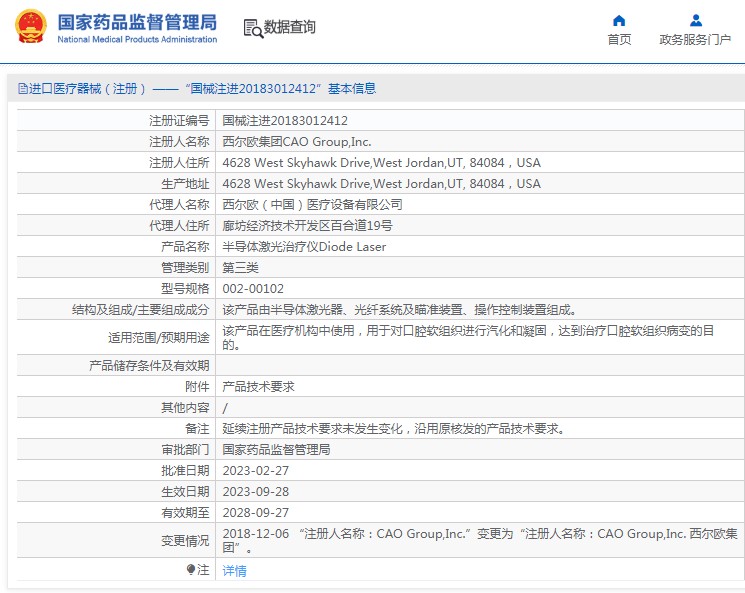
Task: Click the 结构及组成 composition description
Action: [x=399, y=310]
